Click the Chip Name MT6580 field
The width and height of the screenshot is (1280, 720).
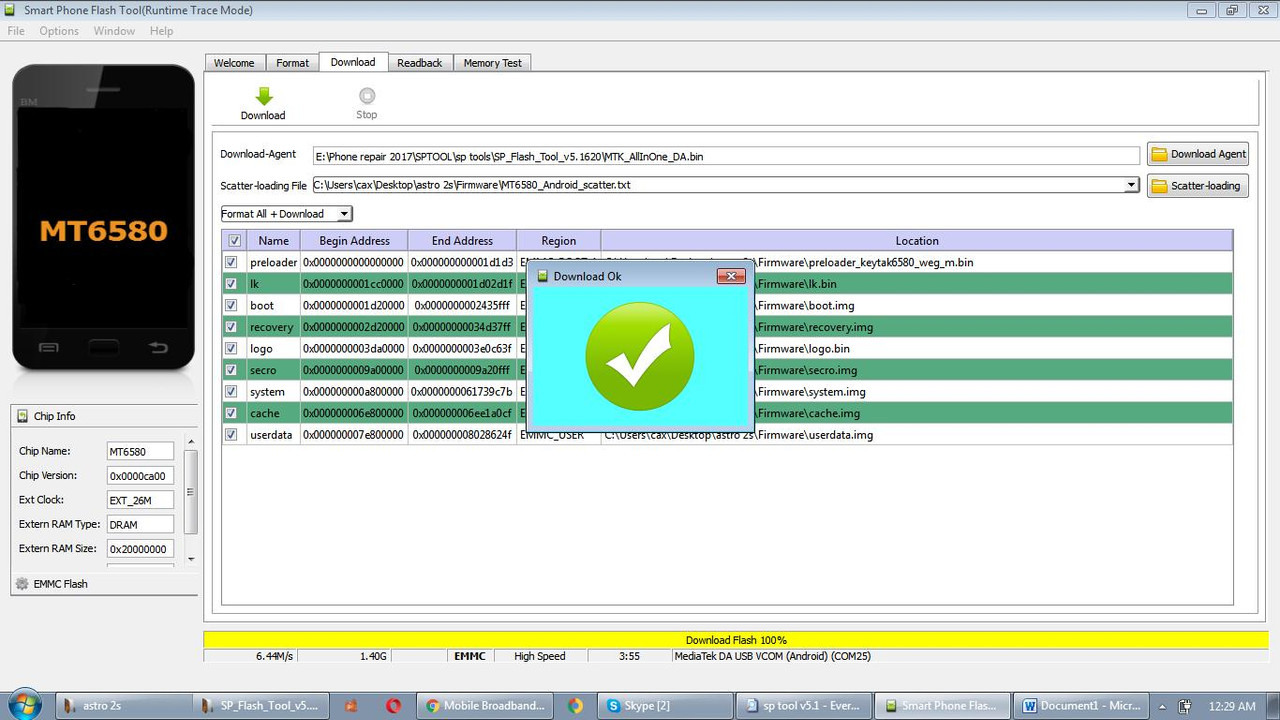[x=140, y=452]
